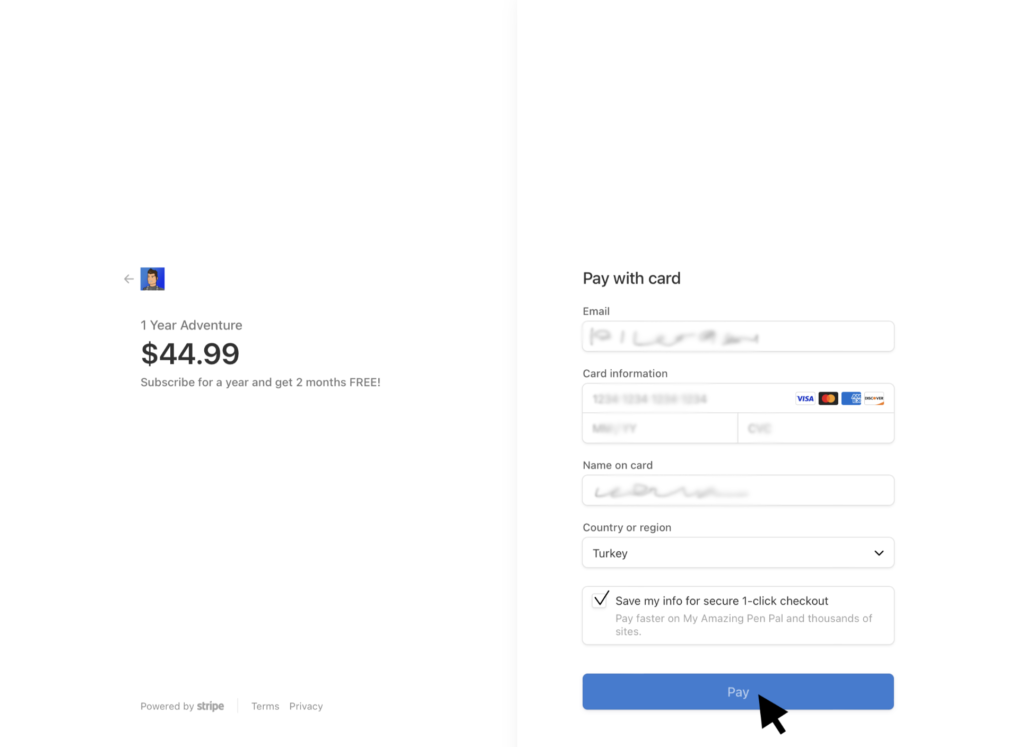Image resolution: width=1024 pixels, height=747 pixels.
Task: Click the $44.99 price amount
Action: (x=190, y=354)
